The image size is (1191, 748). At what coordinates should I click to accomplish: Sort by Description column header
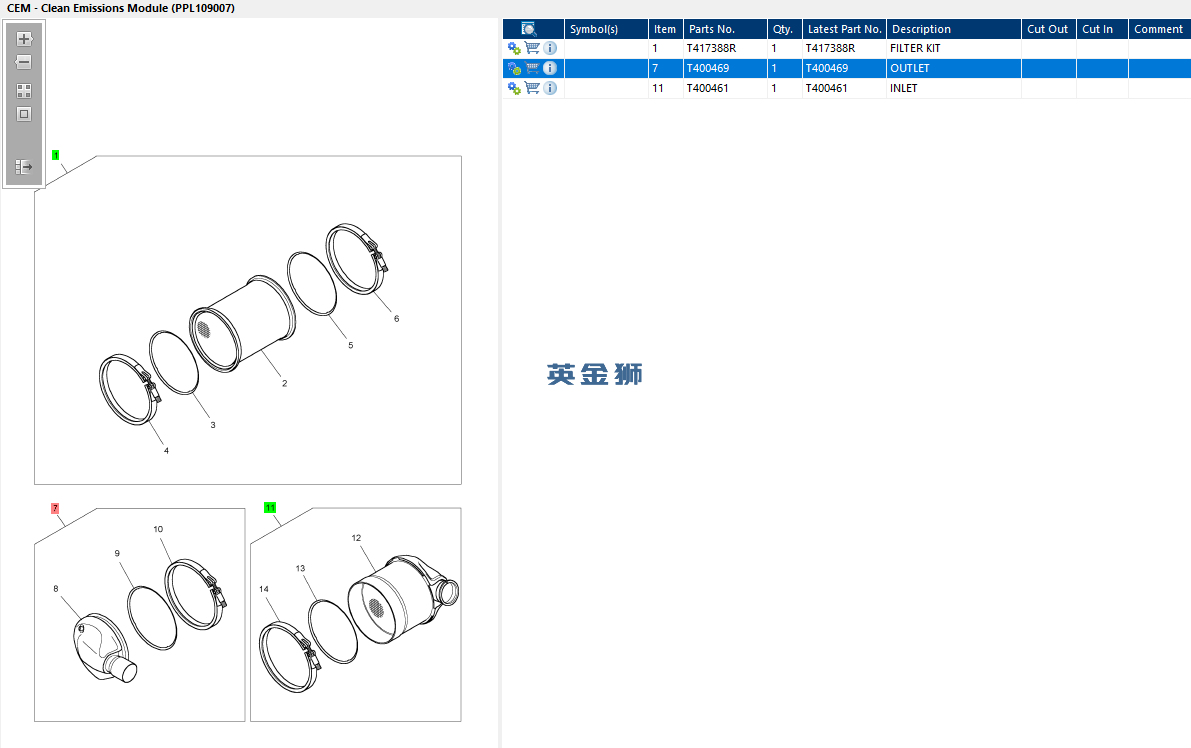click(954, 29)
